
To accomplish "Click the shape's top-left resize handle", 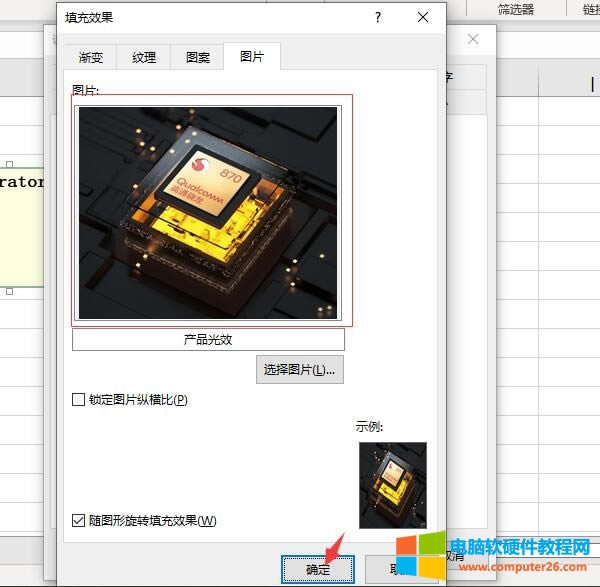I will click(10, 165).
